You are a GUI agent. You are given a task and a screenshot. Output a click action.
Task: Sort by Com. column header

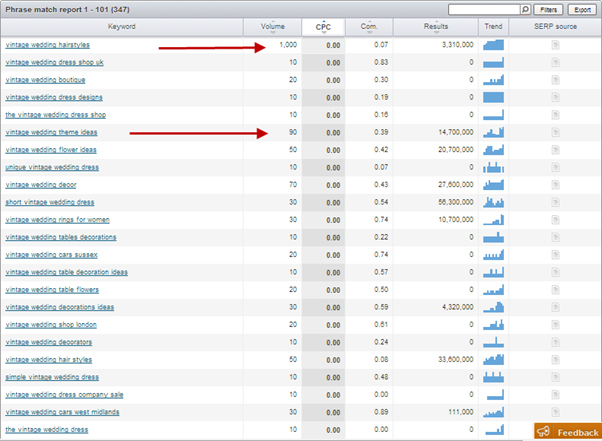coord(369,27)
